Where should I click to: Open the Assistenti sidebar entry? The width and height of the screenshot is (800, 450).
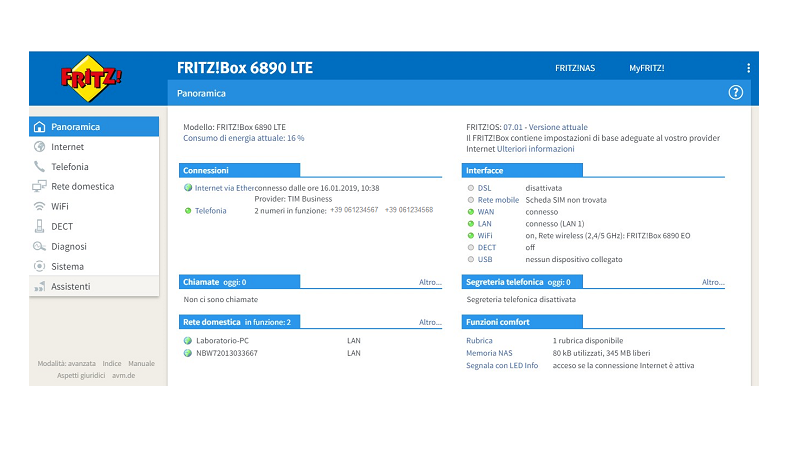pos(94,286)
